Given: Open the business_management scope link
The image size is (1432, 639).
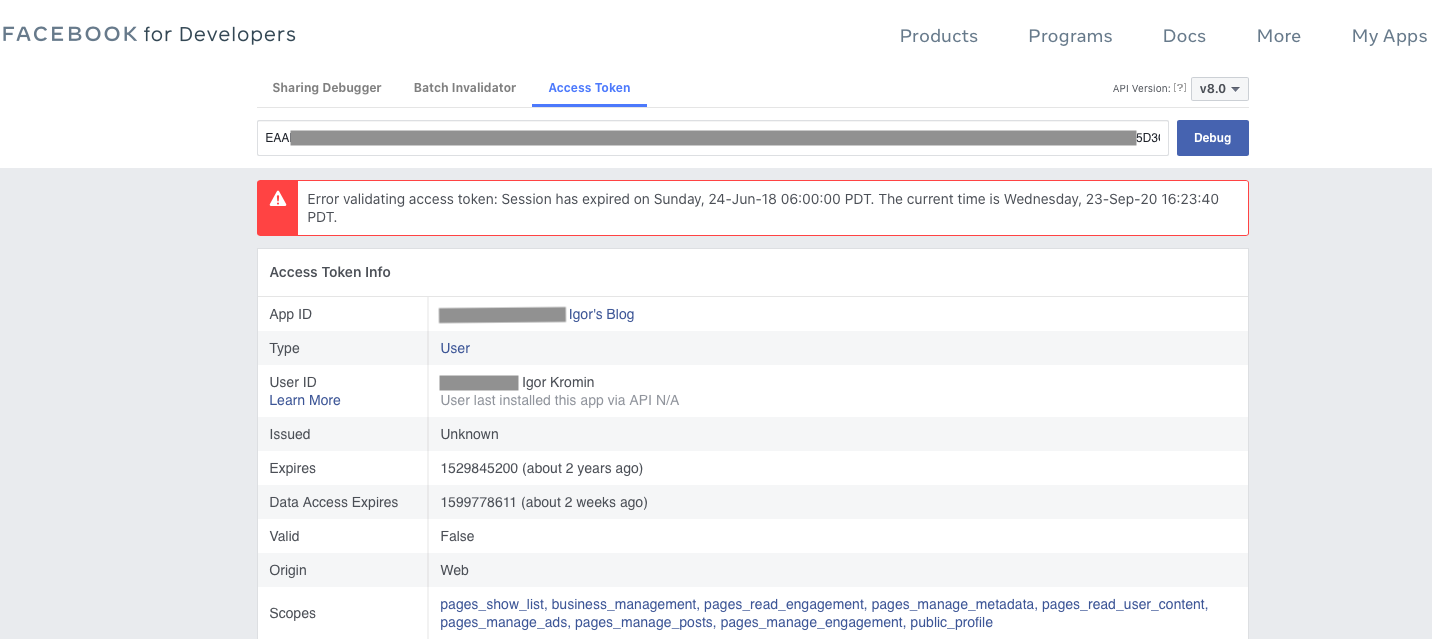Looking at the screenshot, I should click(624, 604).
